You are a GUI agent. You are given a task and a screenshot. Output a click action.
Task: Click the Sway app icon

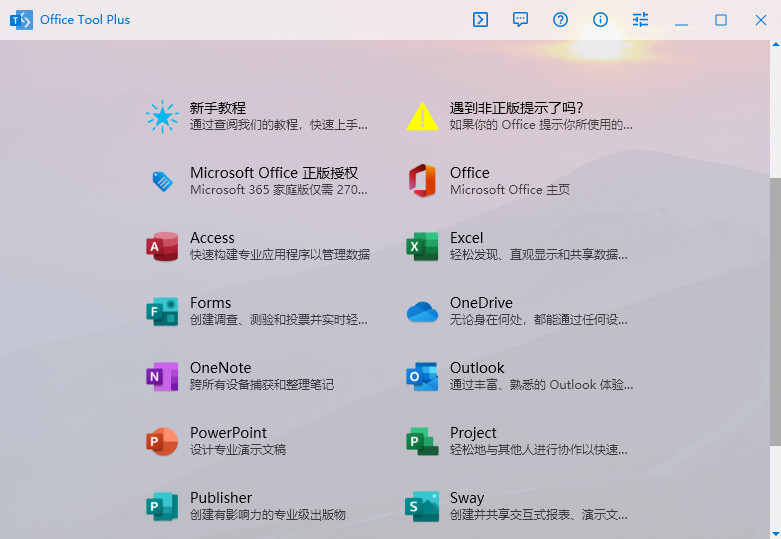422,506
